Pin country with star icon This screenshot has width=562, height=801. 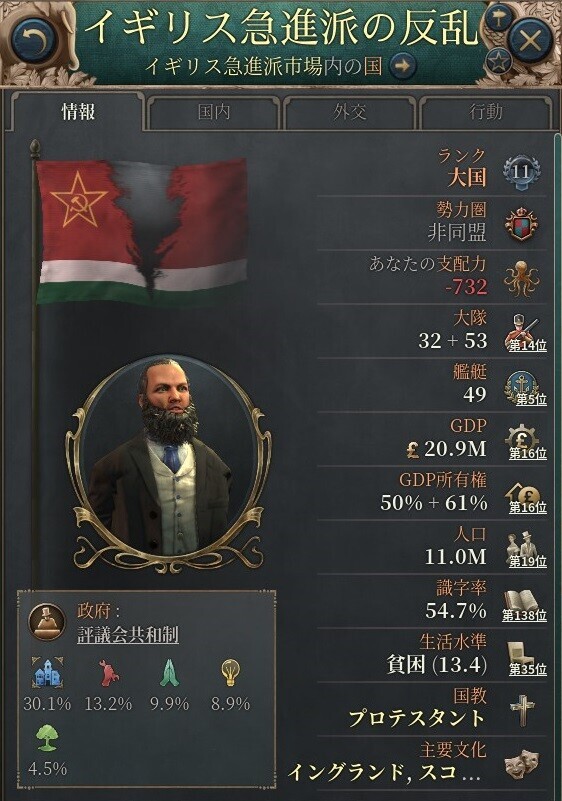pyautogui.click(x=498, y=62)
